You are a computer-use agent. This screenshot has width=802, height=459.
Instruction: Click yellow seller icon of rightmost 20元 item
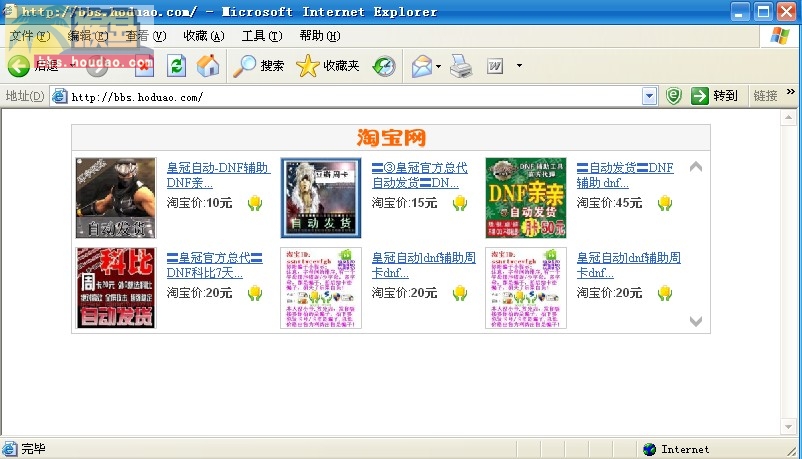click(x=665, y=293)
